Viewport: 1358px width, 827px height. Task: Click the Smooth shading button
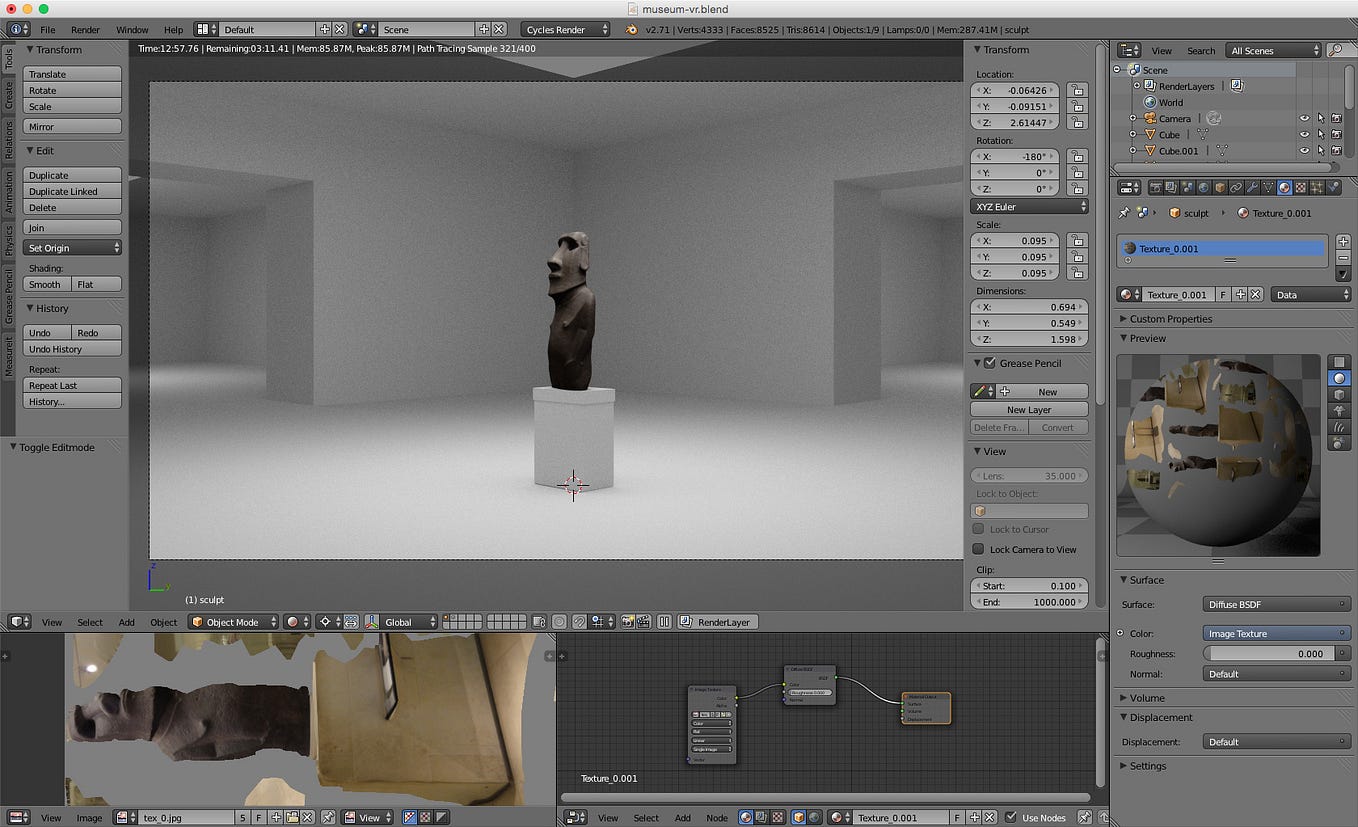[x=47, y=284]
